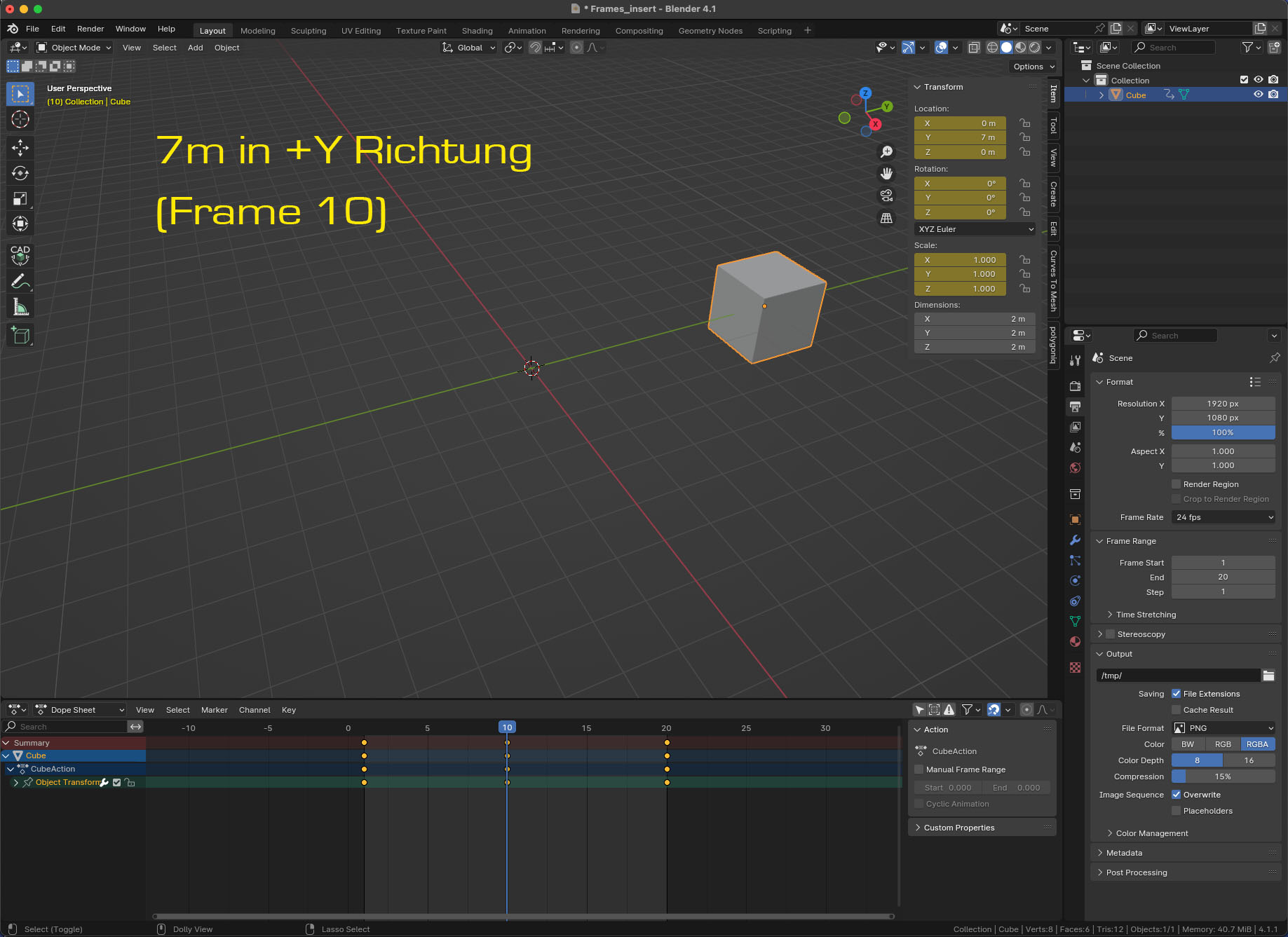Click the pan hand icon in the viewport
The width and height of the screenshot is (1288, 937).
[887, 174]
